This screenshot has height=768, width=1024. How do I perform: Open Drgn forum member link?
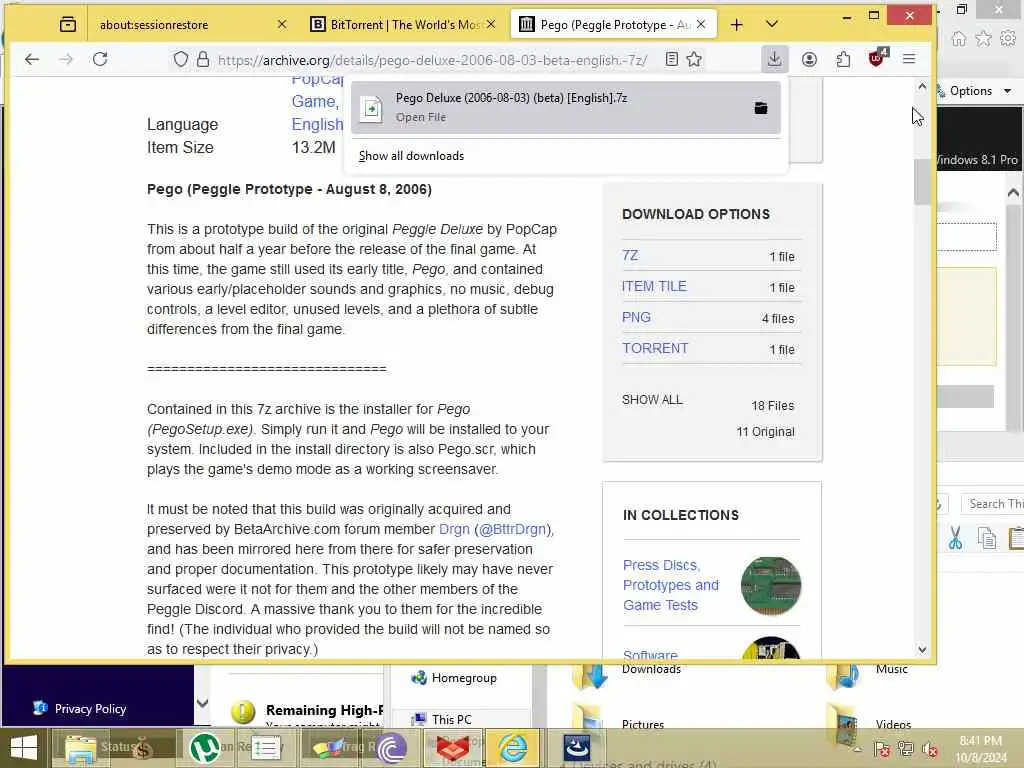[x=454, y=529]
